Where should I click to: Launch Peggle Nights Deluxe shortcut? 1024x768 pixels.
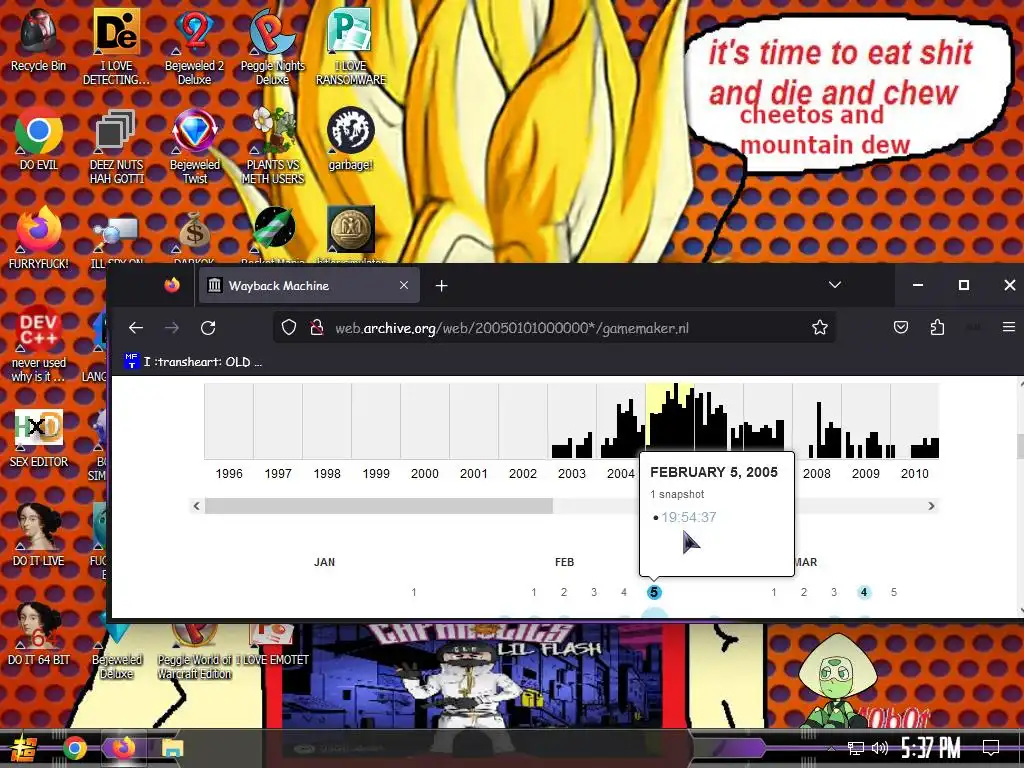pos(272,46)
